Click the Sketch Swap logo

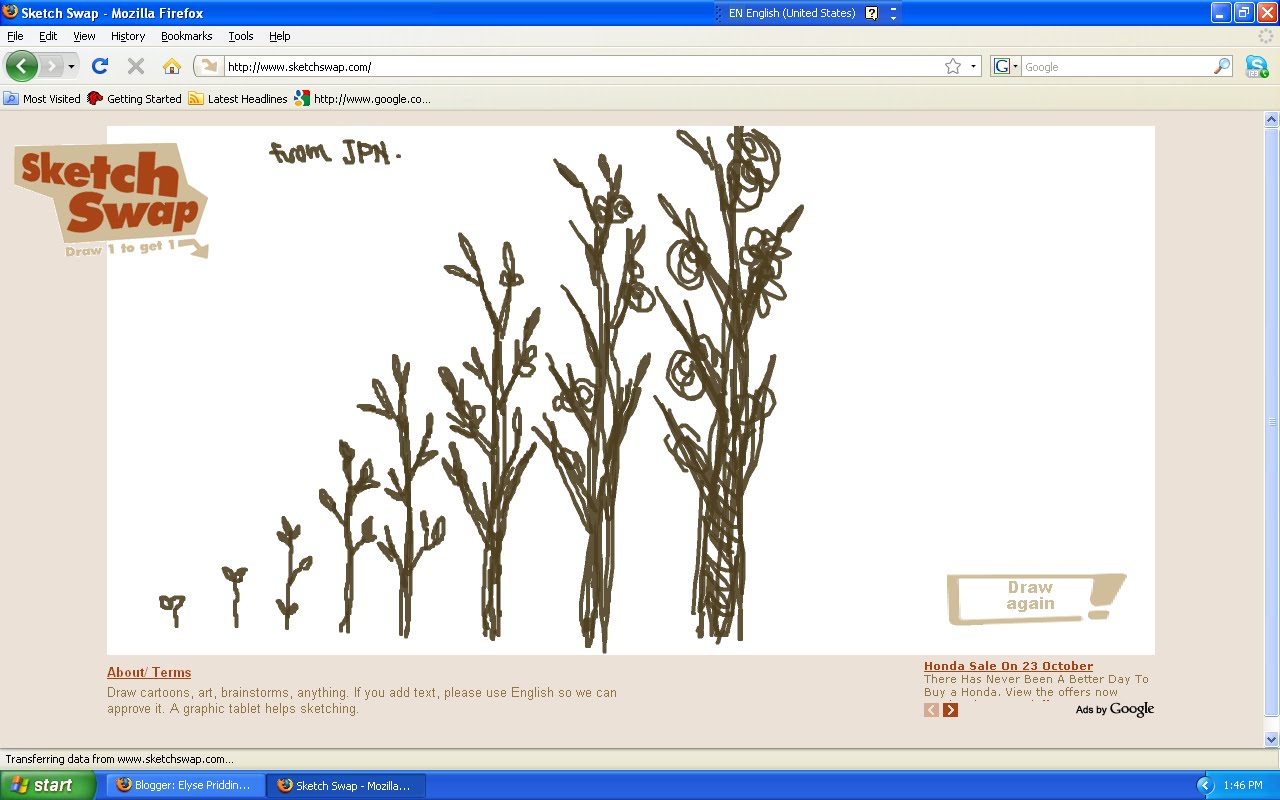click(x=111, y=200)
